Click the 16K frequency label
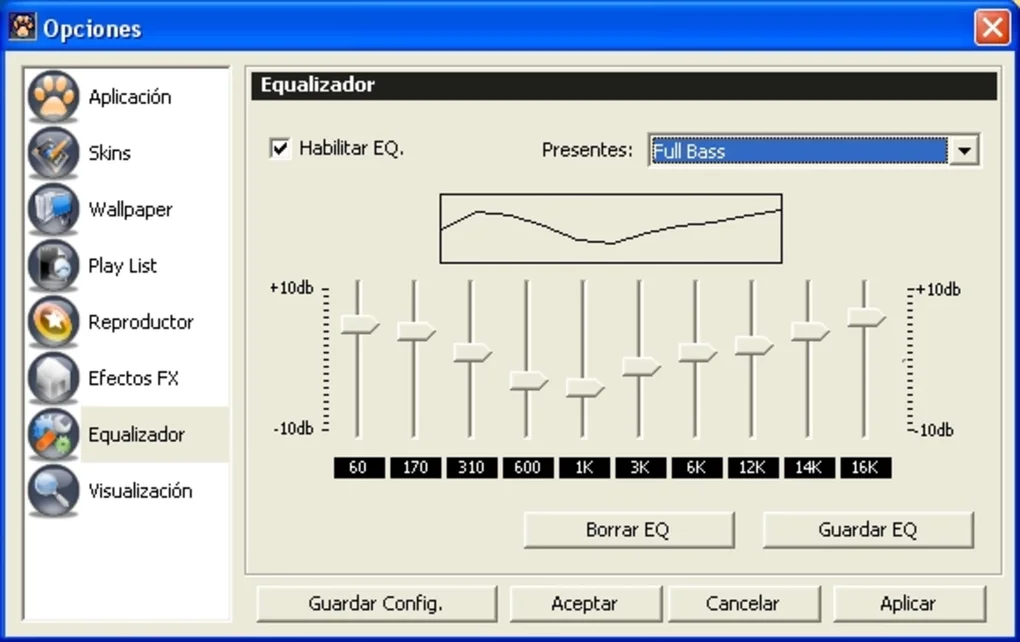 tap(866, 468)
